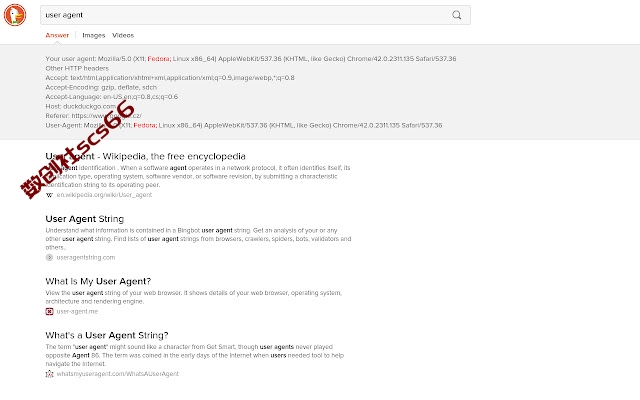
Task: Switch to the Videos tab
Action: click(123, 35)
